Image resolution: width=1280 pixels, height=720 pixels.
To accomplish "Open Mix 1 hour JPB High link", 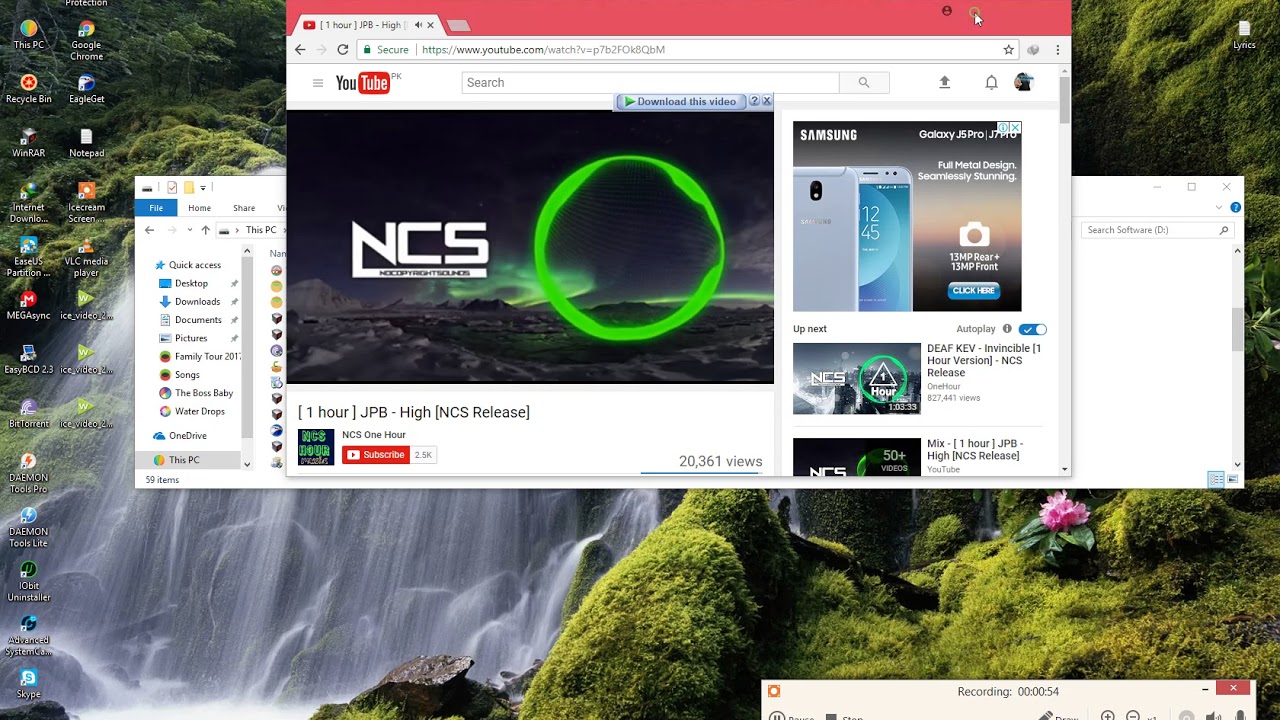I will (975, 449).
